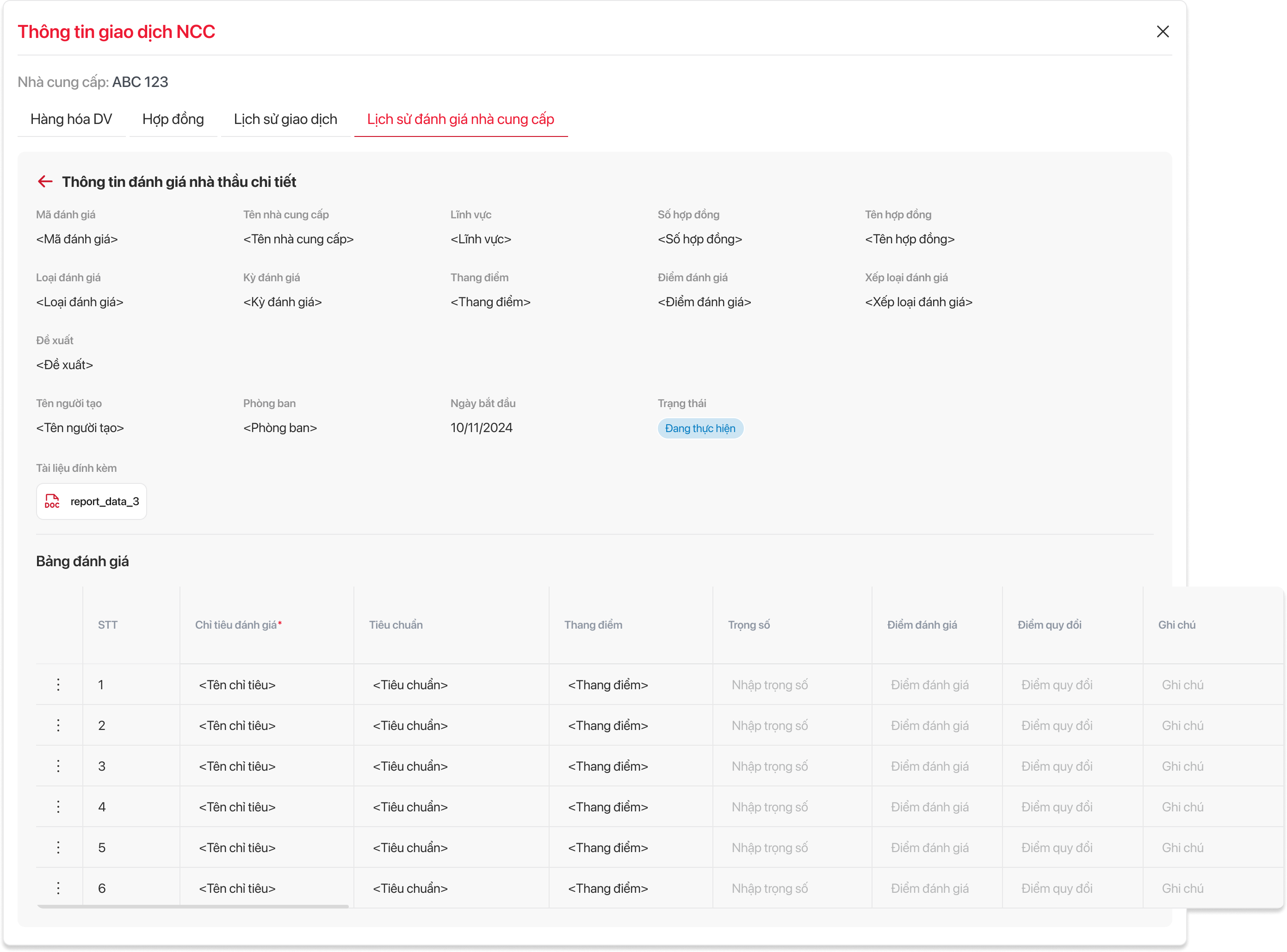The image size is (1287, 952).
Task: Open row 6 three-dot options menu
Action: point(58,888)
